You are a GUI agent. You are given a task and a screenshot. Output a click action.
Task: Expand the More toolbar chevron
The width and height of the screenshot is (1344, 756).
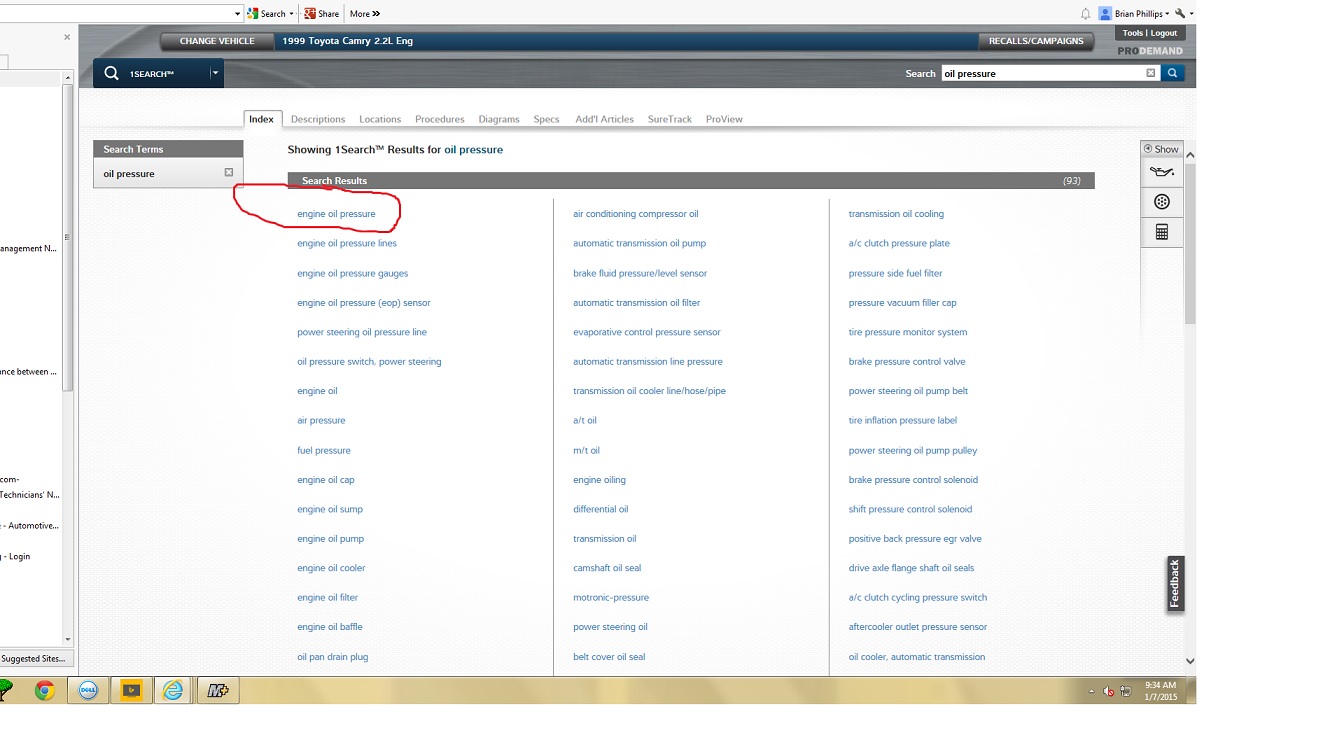pyautogui.click(x=365, y=14)
